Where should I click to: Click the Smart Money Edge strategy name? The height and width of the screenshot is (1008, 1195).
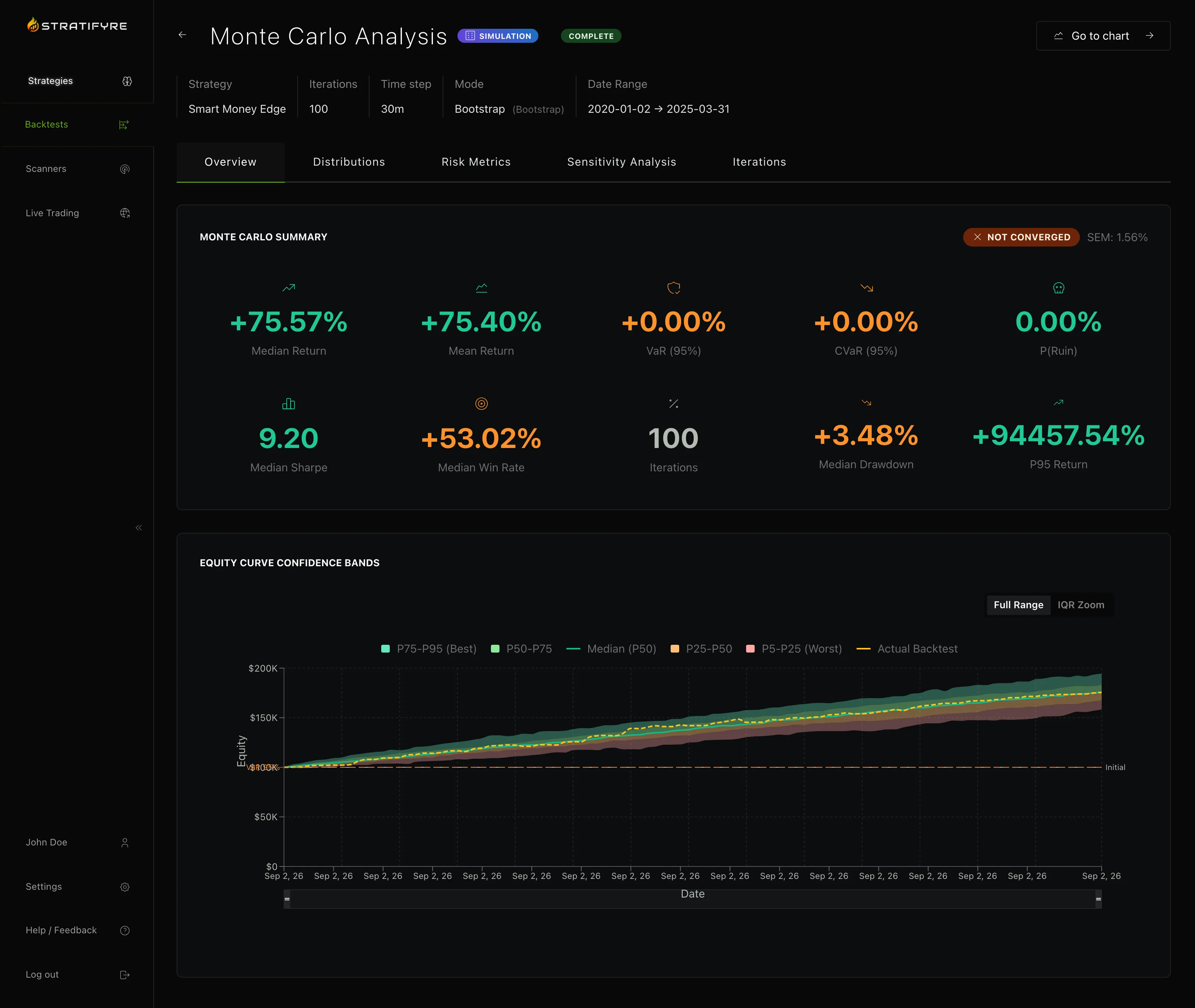[237, 108]
